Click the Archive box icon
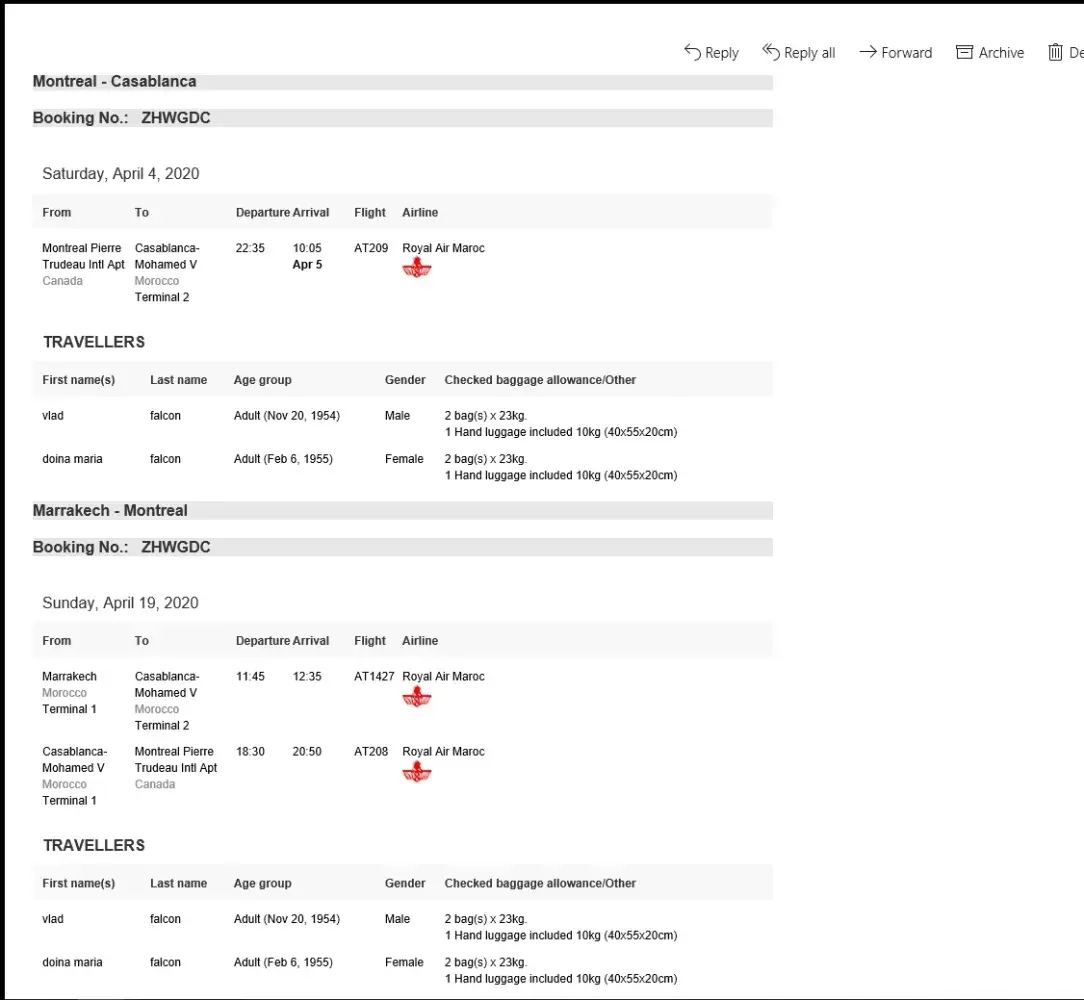 964,52
